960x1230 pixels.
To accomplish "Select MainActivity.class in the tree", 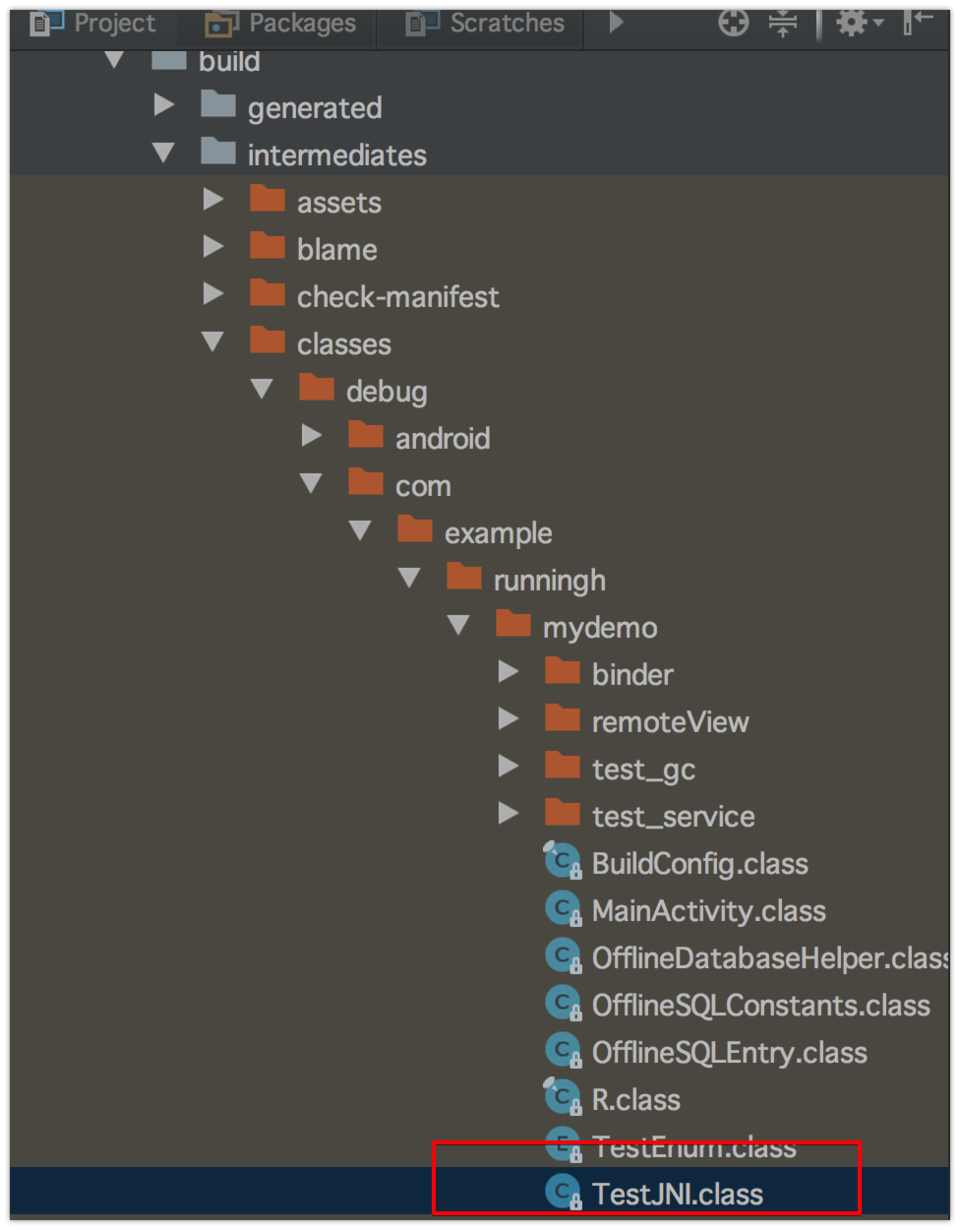I will pos(708,911).
